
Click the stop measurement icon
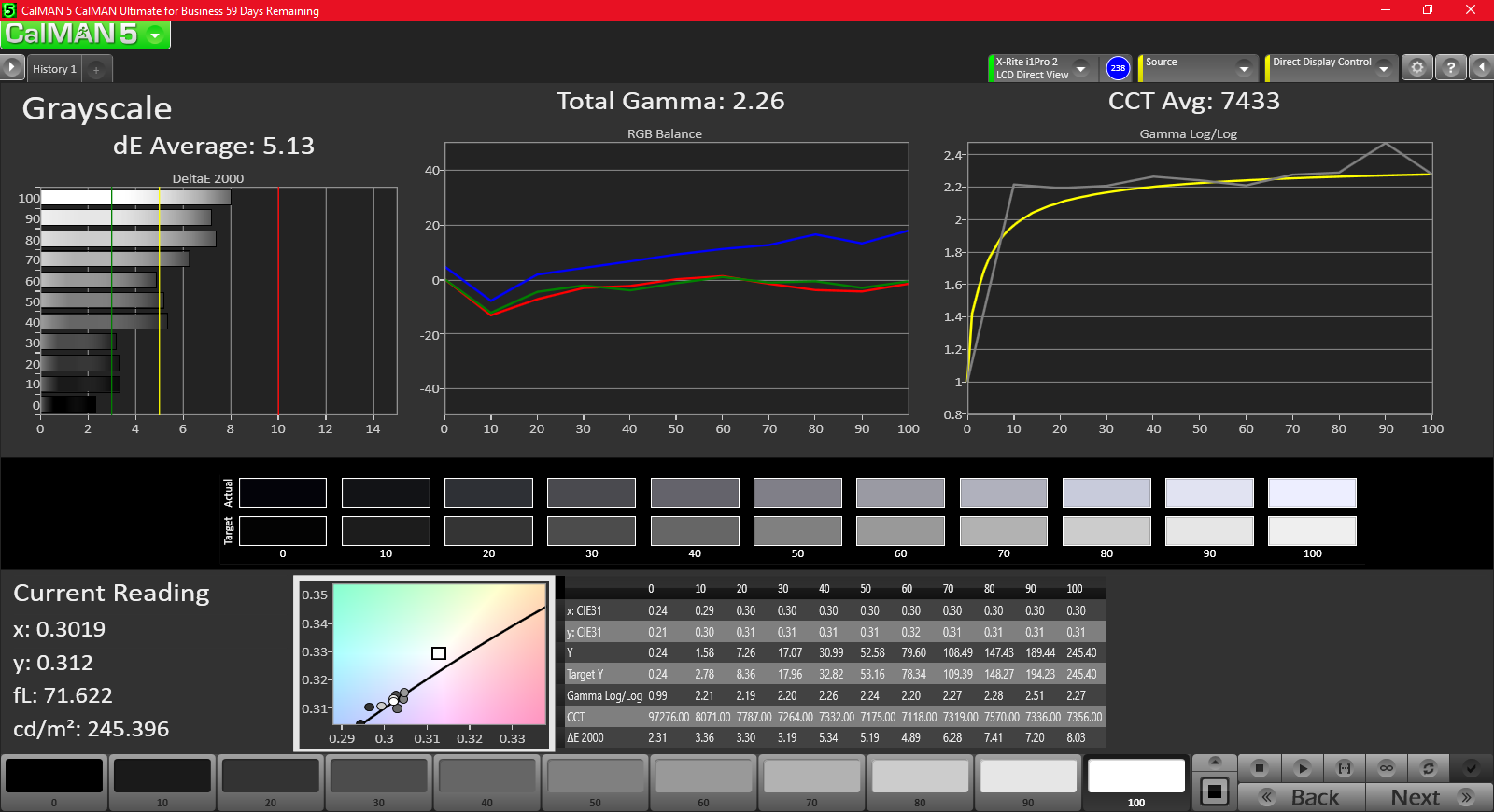tap(1259, 768)
